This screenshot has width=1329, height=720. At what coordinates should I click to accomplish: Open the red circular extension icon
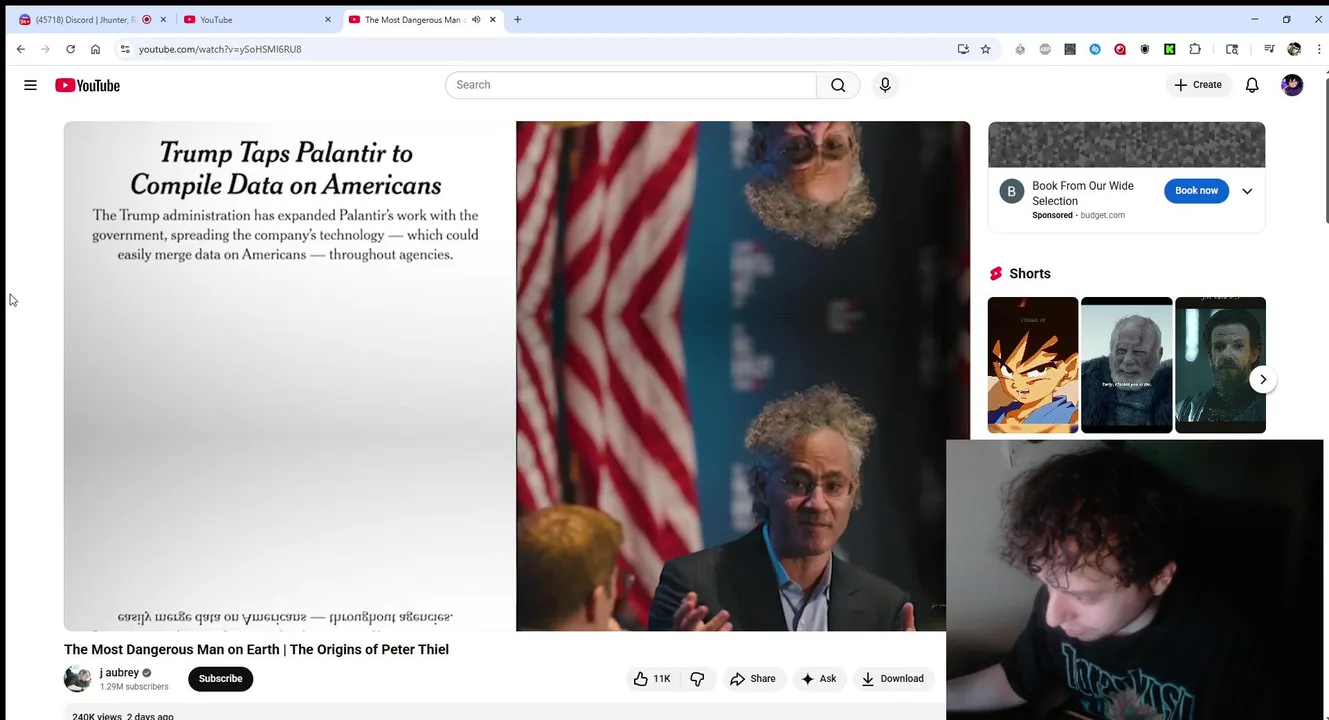coord(1120,49)
